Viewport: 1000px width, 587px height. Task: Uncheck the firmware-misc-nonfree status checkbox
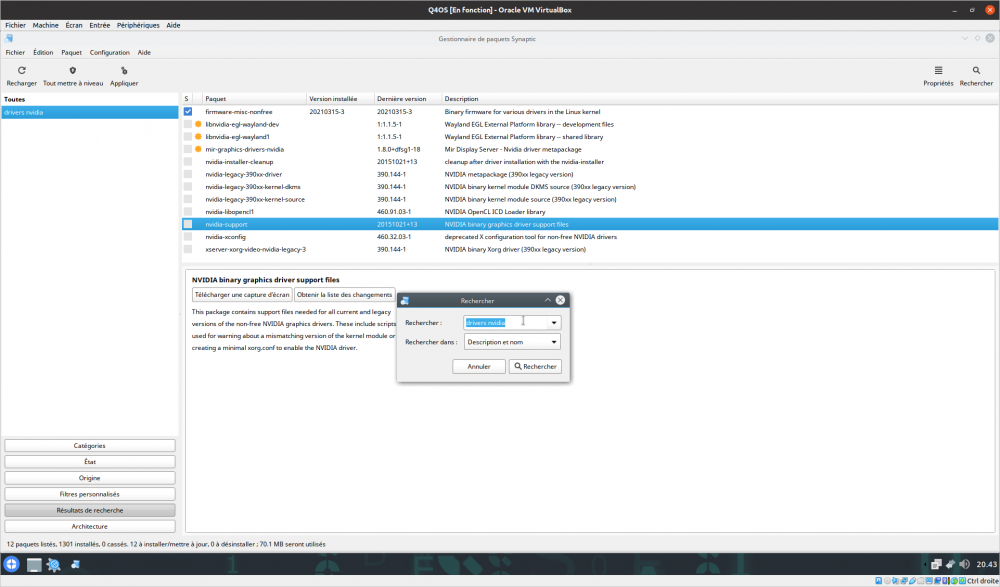click(188, 112)
